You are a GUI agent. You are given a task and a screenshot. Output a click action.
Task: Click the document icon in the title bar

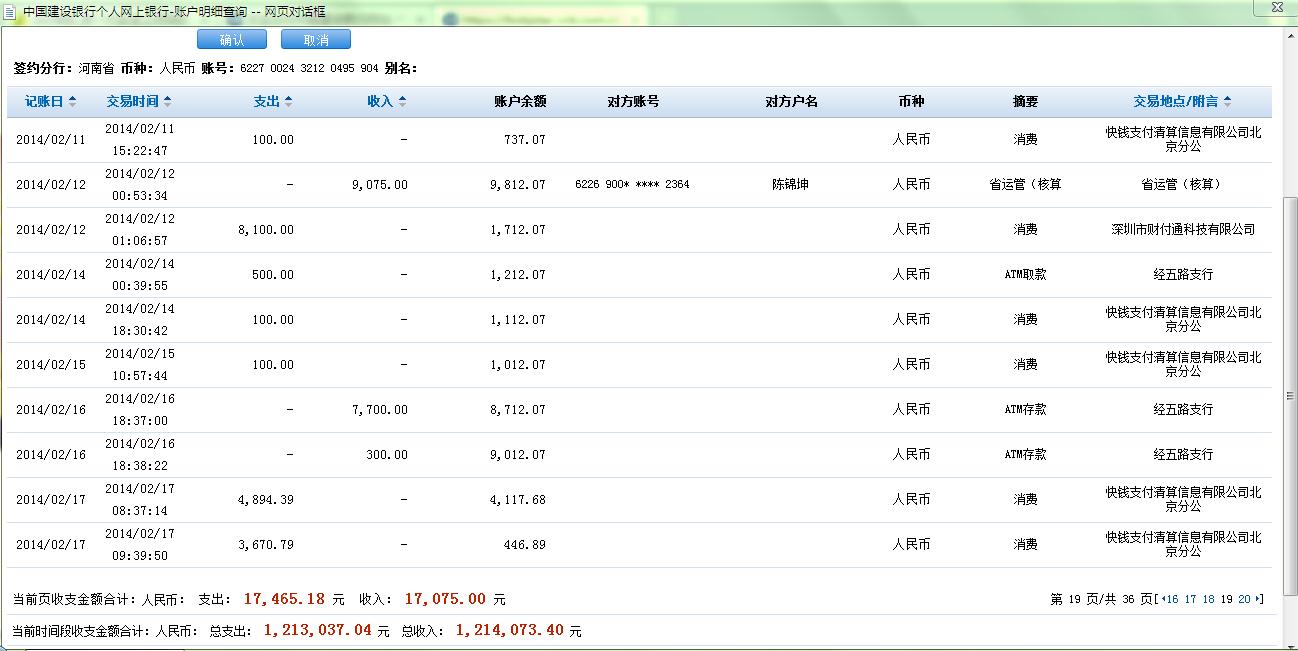pyautogui.click(x=9, y=12)
